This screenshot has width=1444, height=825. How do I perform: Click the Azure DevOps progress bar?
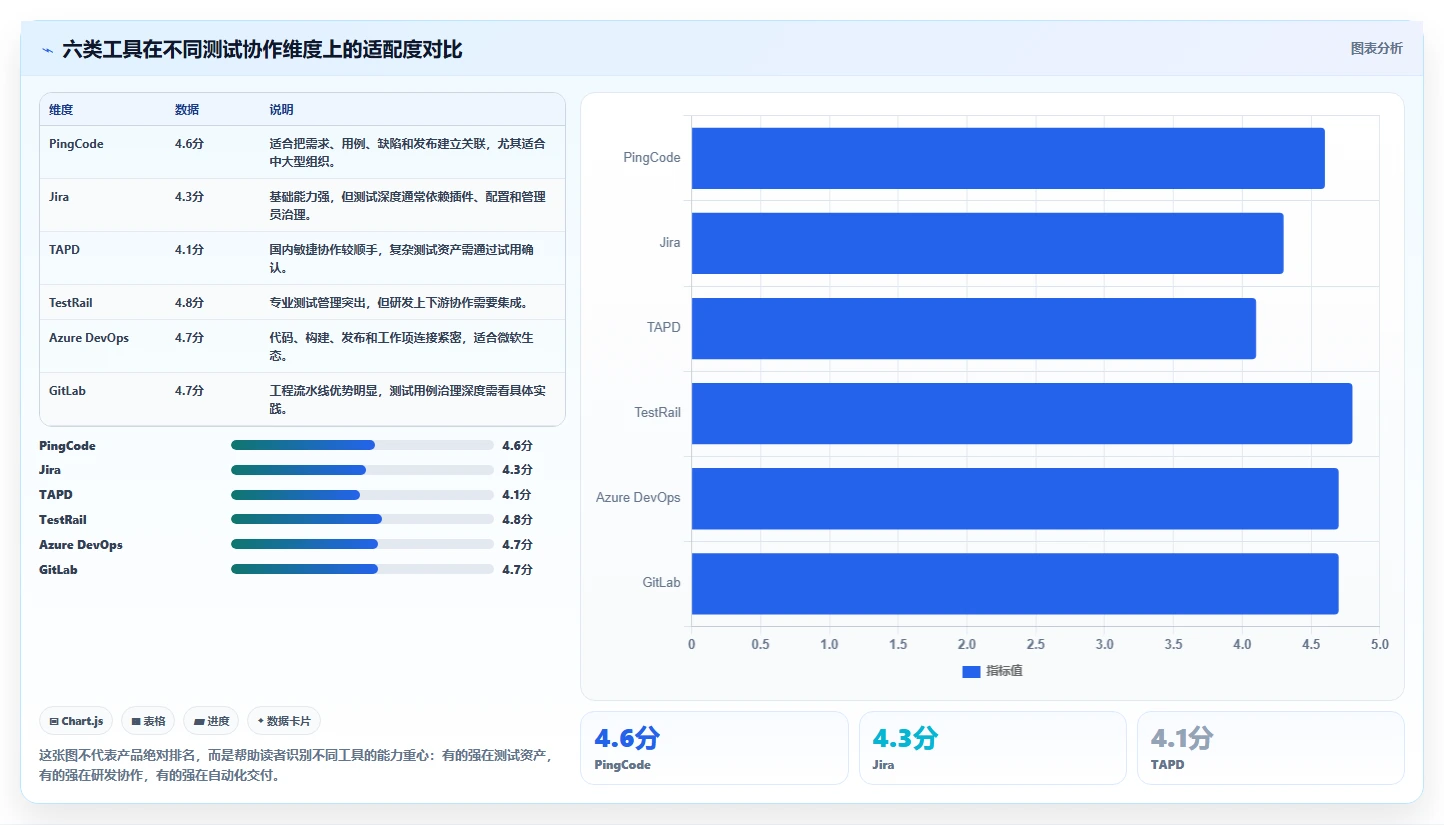(362, 544)
